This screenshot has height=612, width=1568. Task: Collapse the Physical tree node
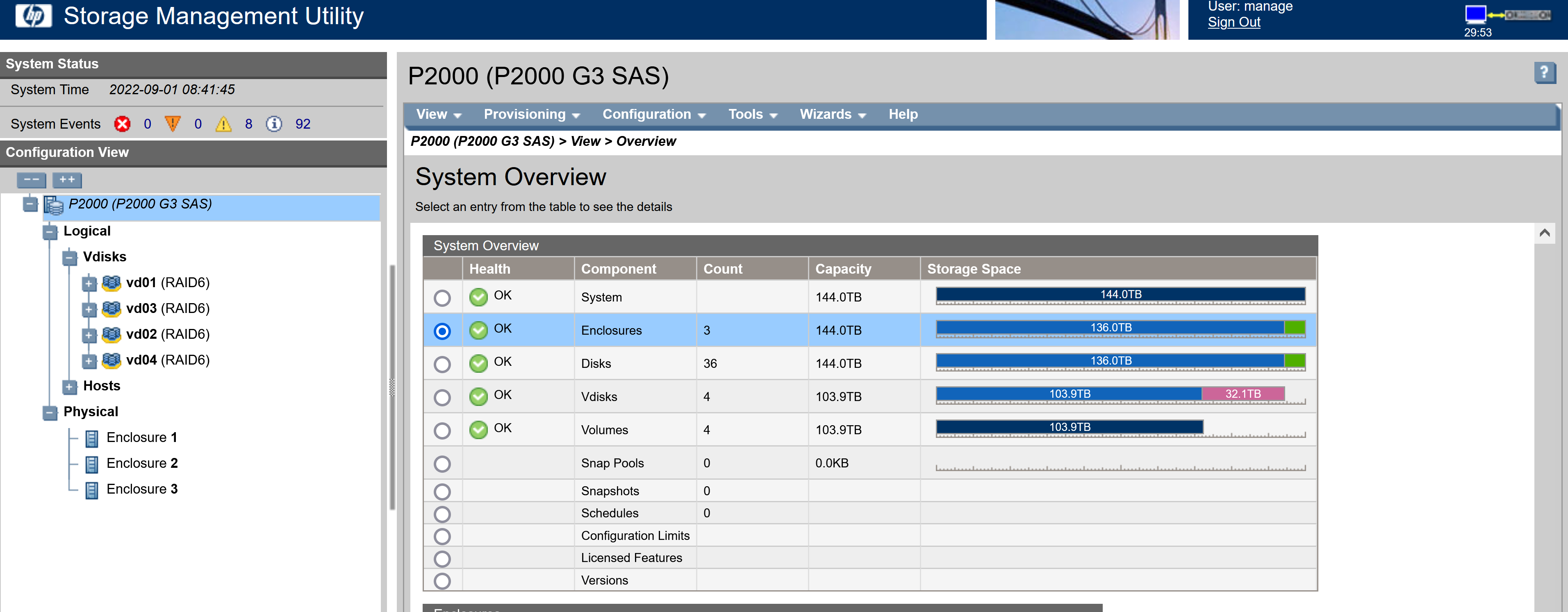(50, 413)
